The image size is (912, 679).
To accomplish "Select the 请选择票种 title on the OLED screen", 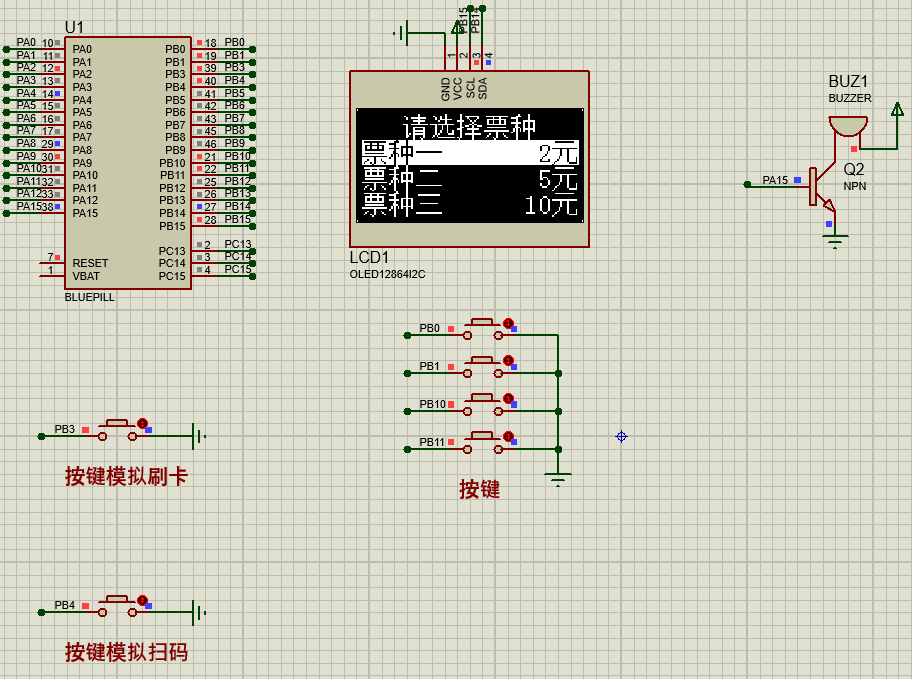I will point(470,123).
